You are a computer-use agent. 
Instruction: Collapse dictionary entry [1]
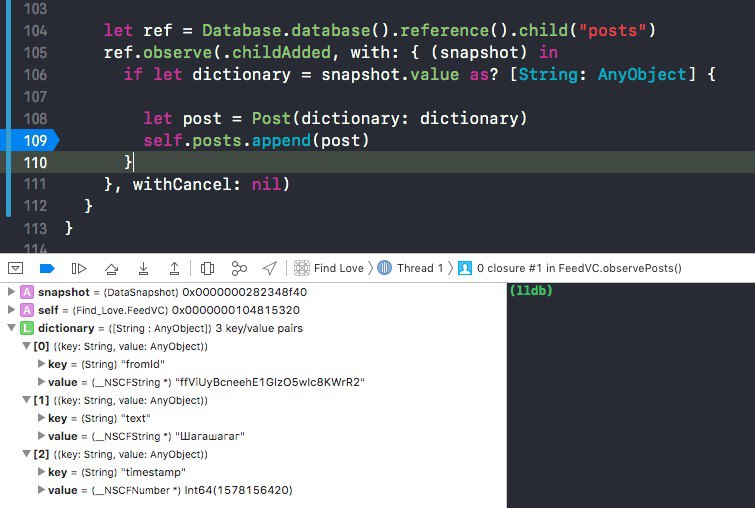(27, 400)
